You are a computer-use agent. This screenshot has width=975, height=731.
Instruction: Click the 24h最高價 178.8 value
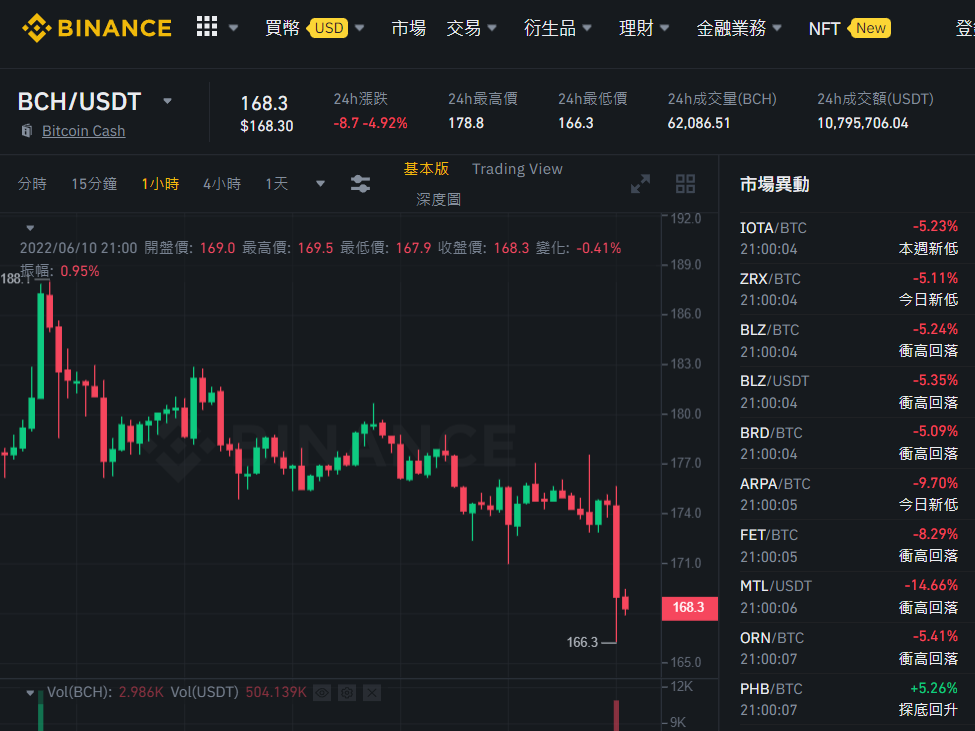point(466,123)
